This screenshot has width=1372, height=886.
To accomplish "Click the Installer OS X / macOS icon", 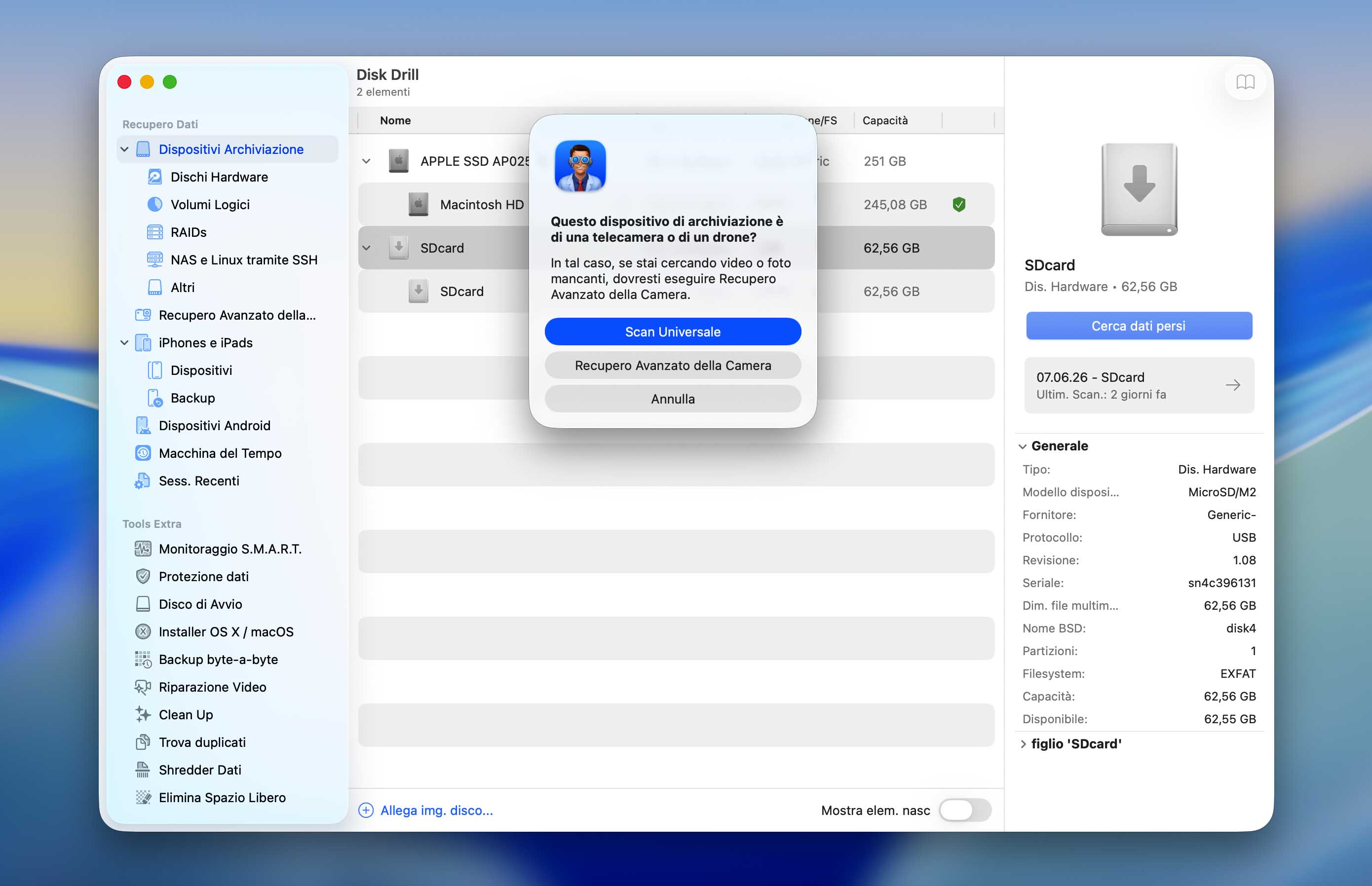I will coord(143,631).
